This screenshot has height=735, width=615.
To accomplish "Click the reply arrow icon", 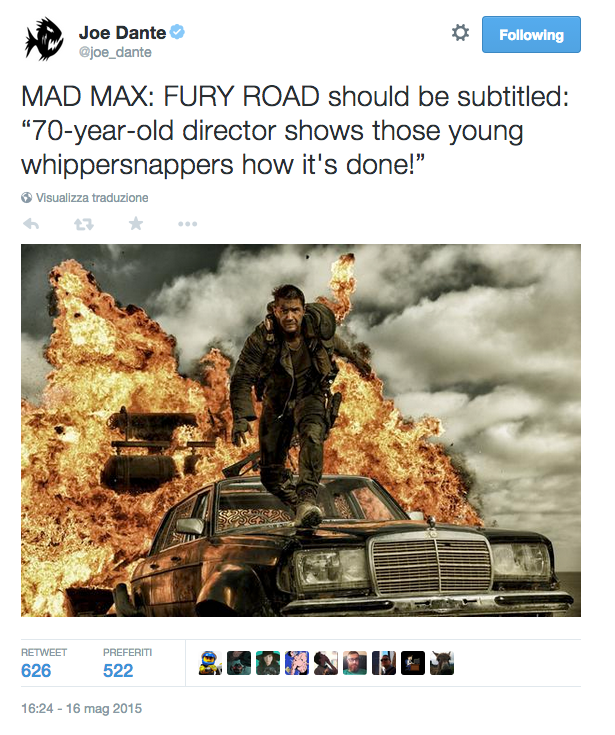I will pyautogui.click(x=31, y=224).
